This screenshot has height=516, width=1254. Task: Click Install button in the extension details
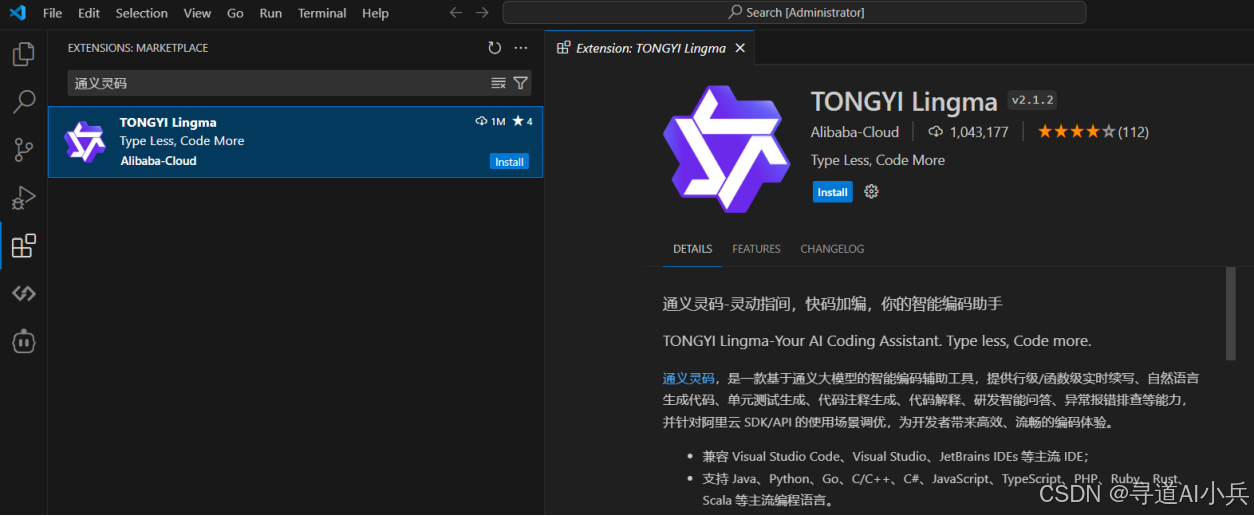[x=833, y=192]
